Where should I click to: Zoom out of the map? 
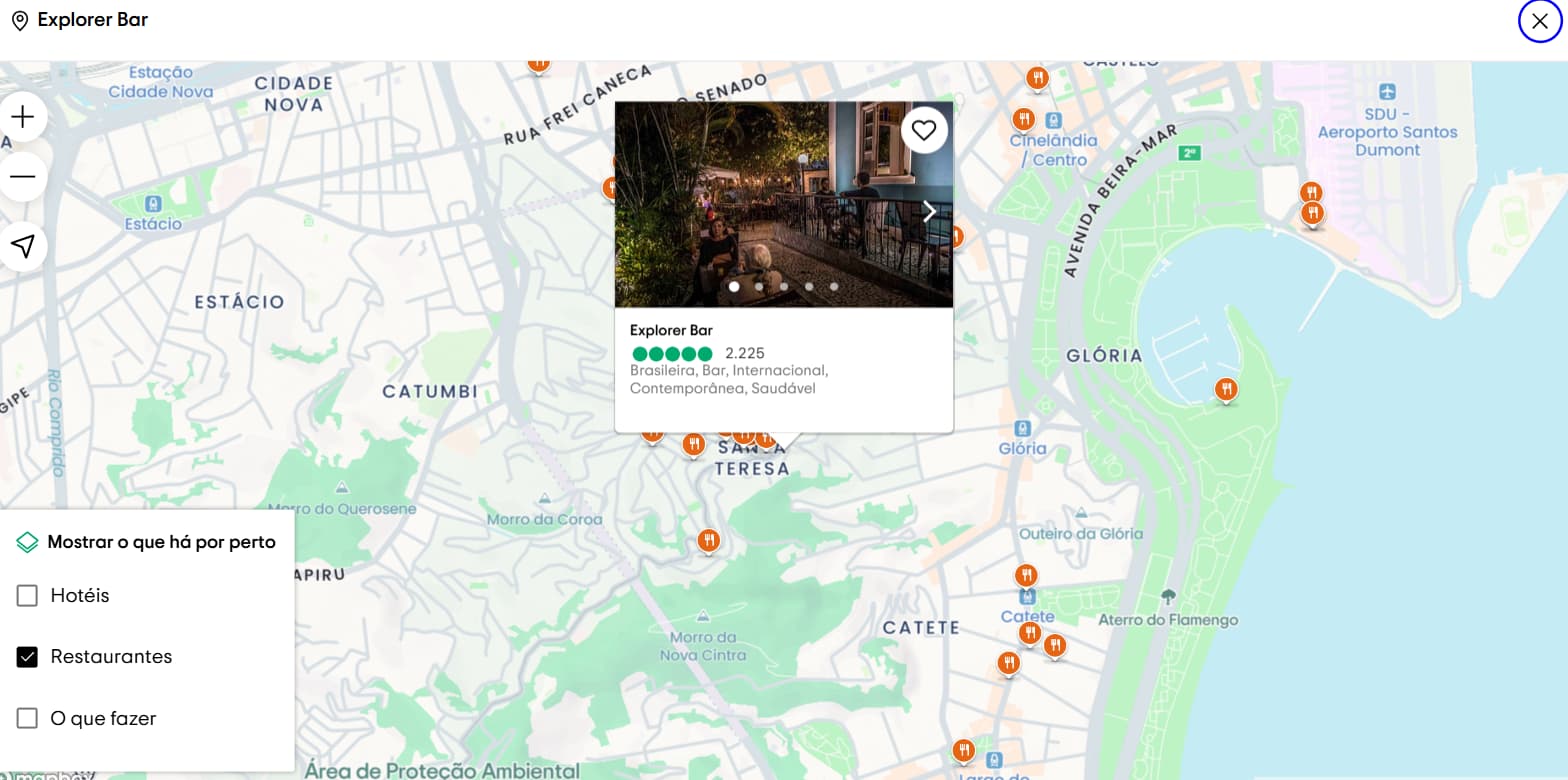point(23,177)
